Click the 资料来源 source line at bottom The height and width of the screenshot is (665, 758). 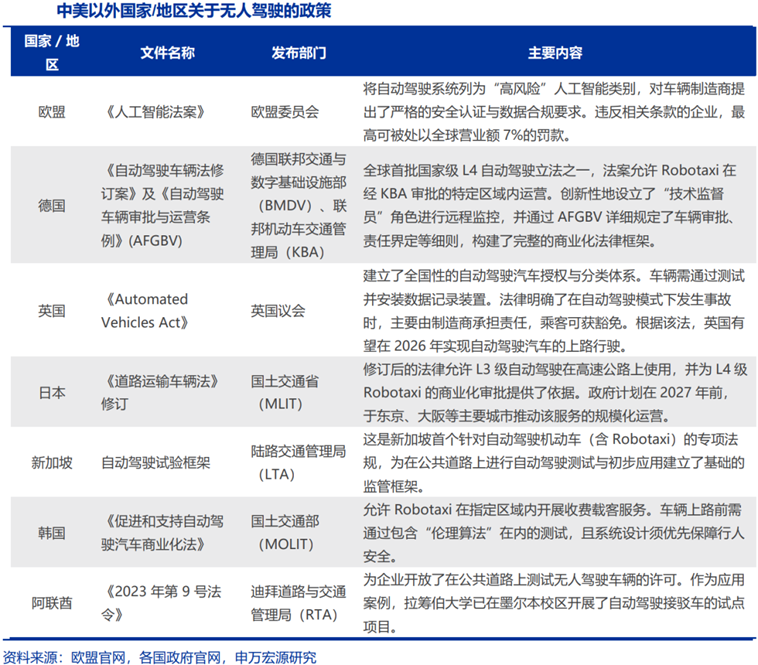(160, 656)
